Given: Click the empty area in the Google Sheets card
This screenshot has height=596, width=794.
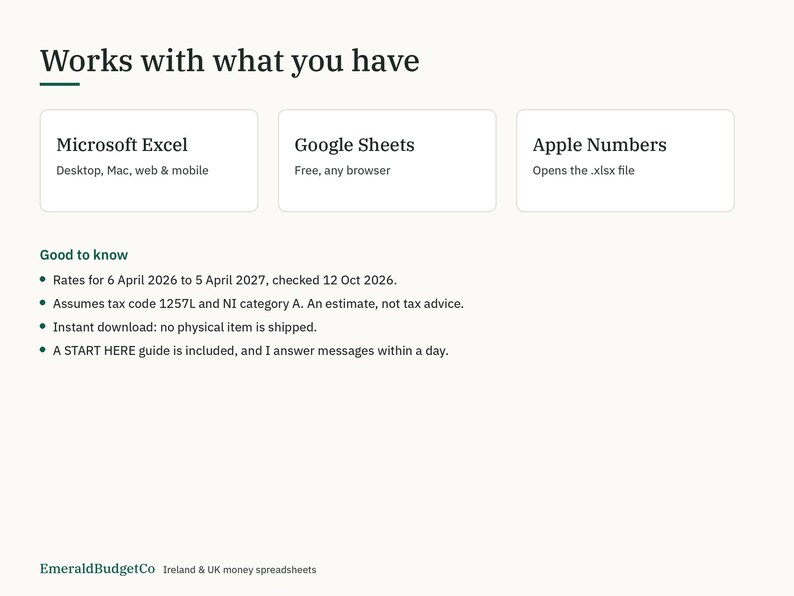Looking at the screenshot, I should click(x=387, y=194).
